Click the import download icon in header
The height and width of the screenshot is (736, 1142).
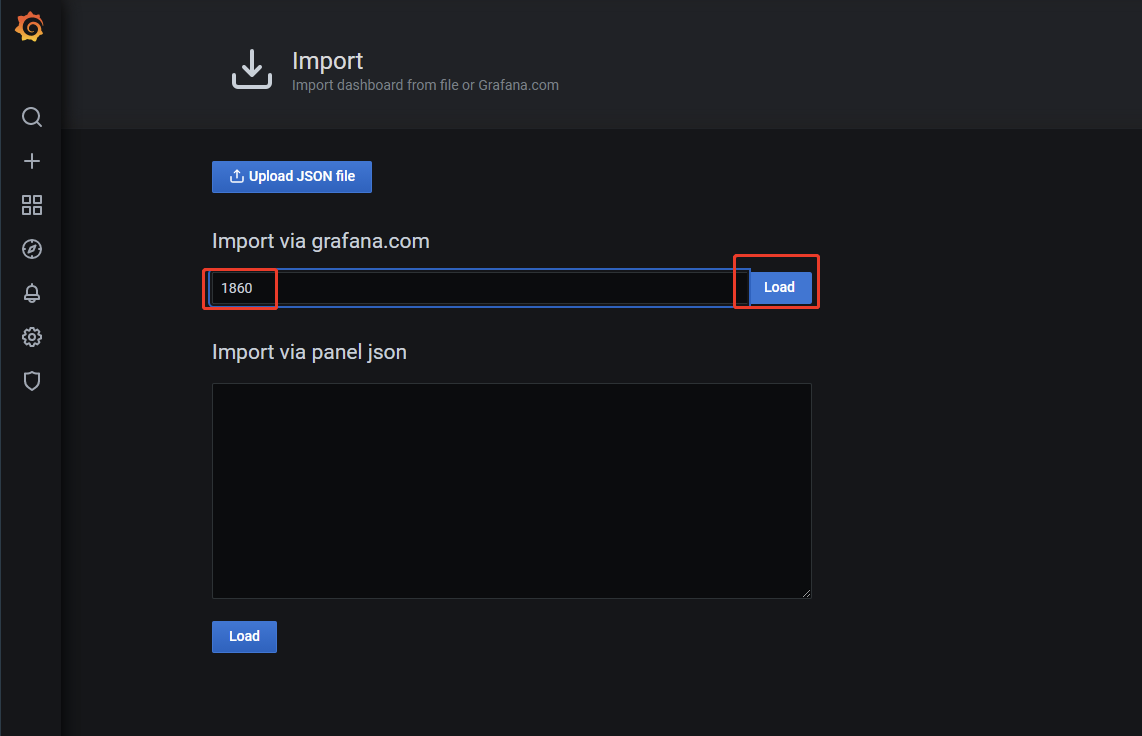coord(252,70)
